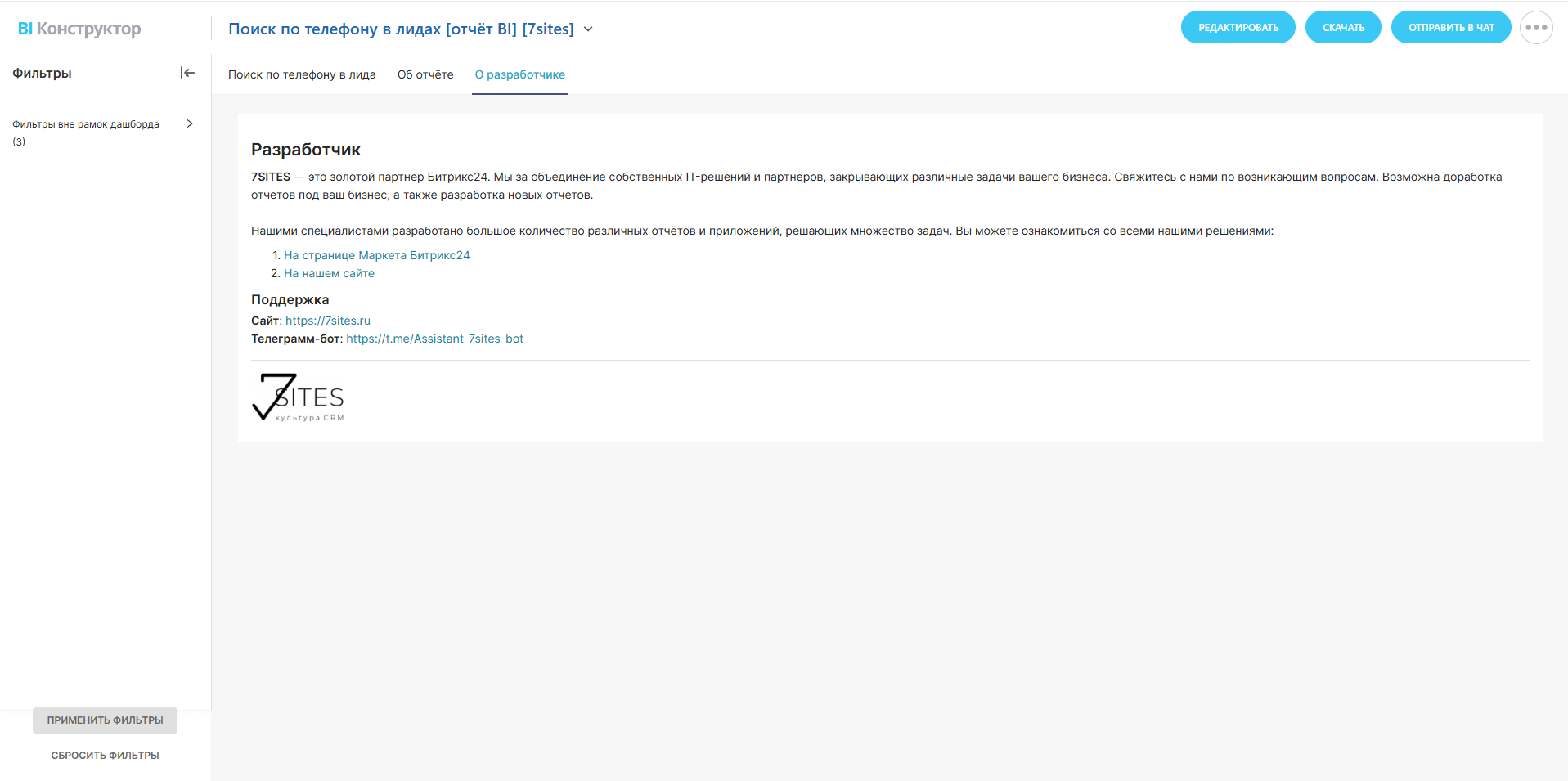This screenshot has width=1568, height=781.
Task: Expand Фильтры вне рамок дашборда section
Action: point(190,123)
